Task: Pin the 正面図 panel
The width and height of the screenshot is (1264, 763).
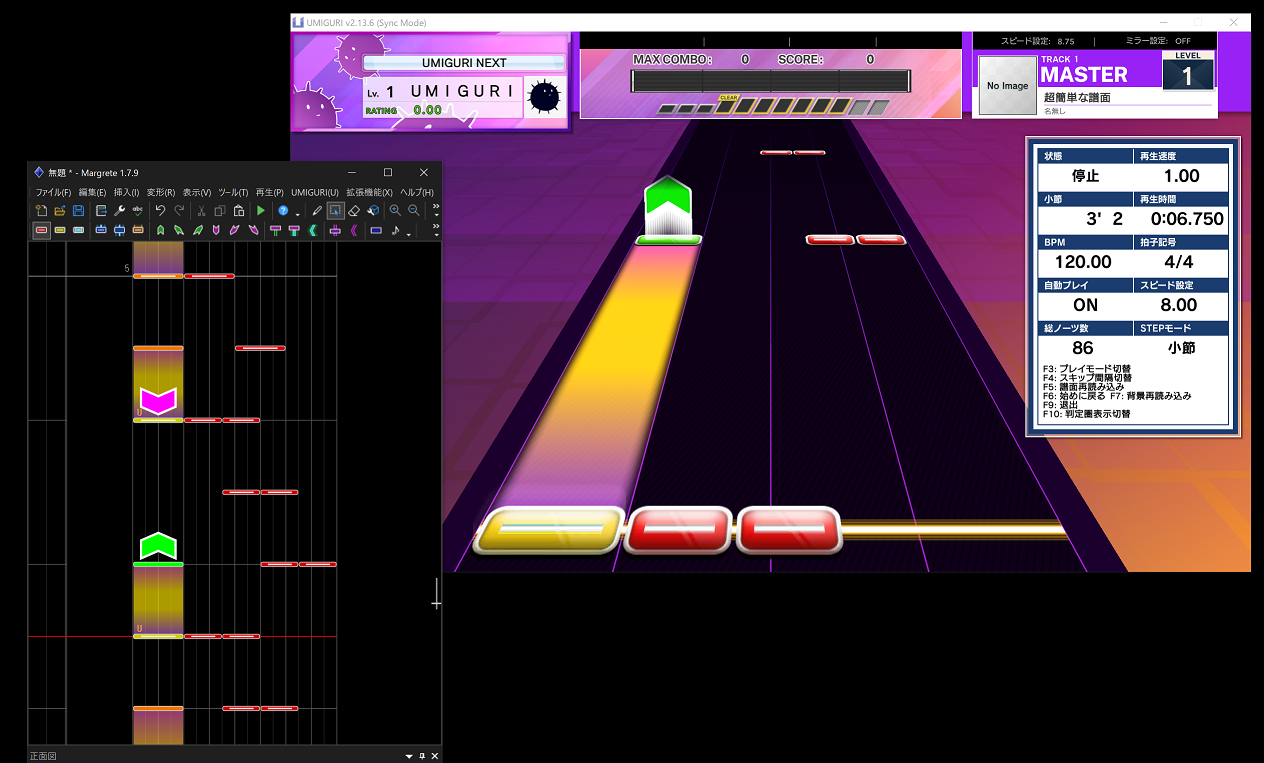Action: click(422, 756)
